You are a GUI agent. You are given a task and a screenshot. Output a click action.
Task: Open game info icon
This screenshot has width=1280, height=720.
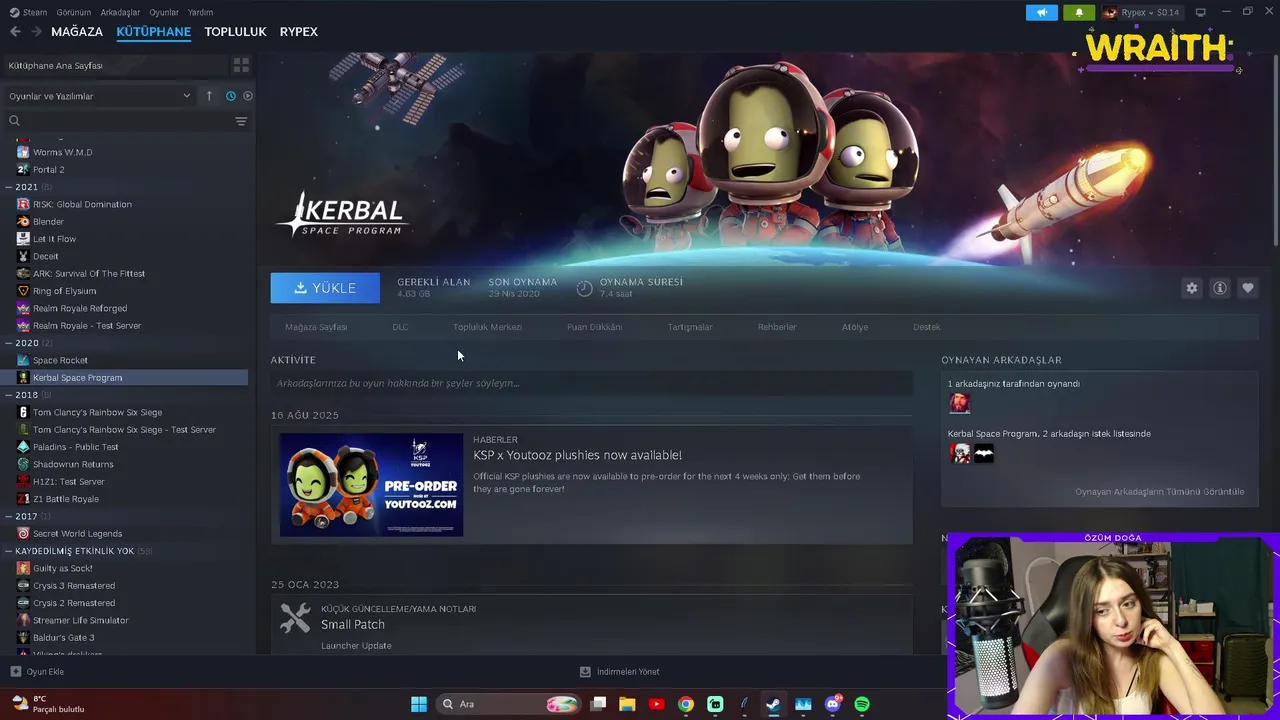(x=1219, y=288)
